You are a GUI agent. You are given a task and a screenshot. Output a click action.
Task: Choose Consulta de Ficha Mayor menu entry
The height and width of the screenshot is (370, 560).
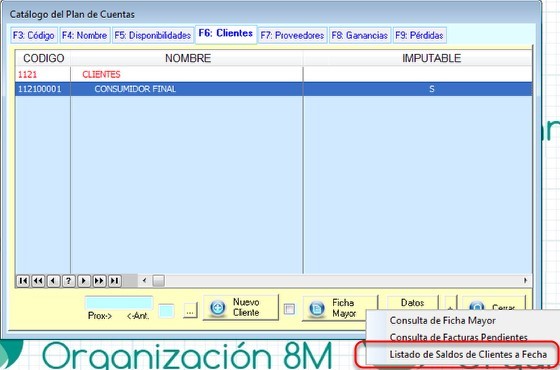[442, 320]
